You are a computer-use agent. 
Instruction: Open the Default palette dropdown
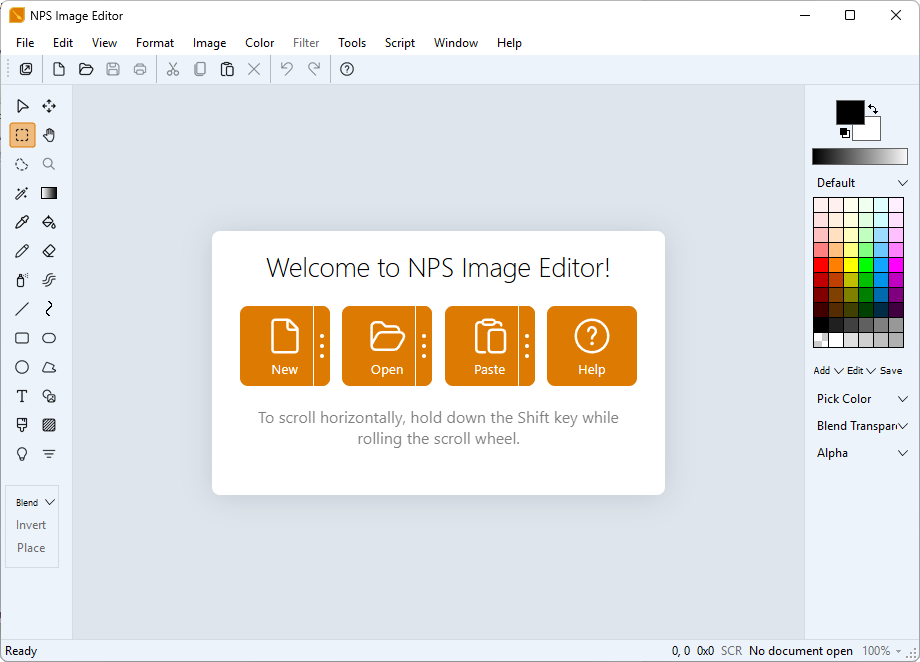(861, 182)
